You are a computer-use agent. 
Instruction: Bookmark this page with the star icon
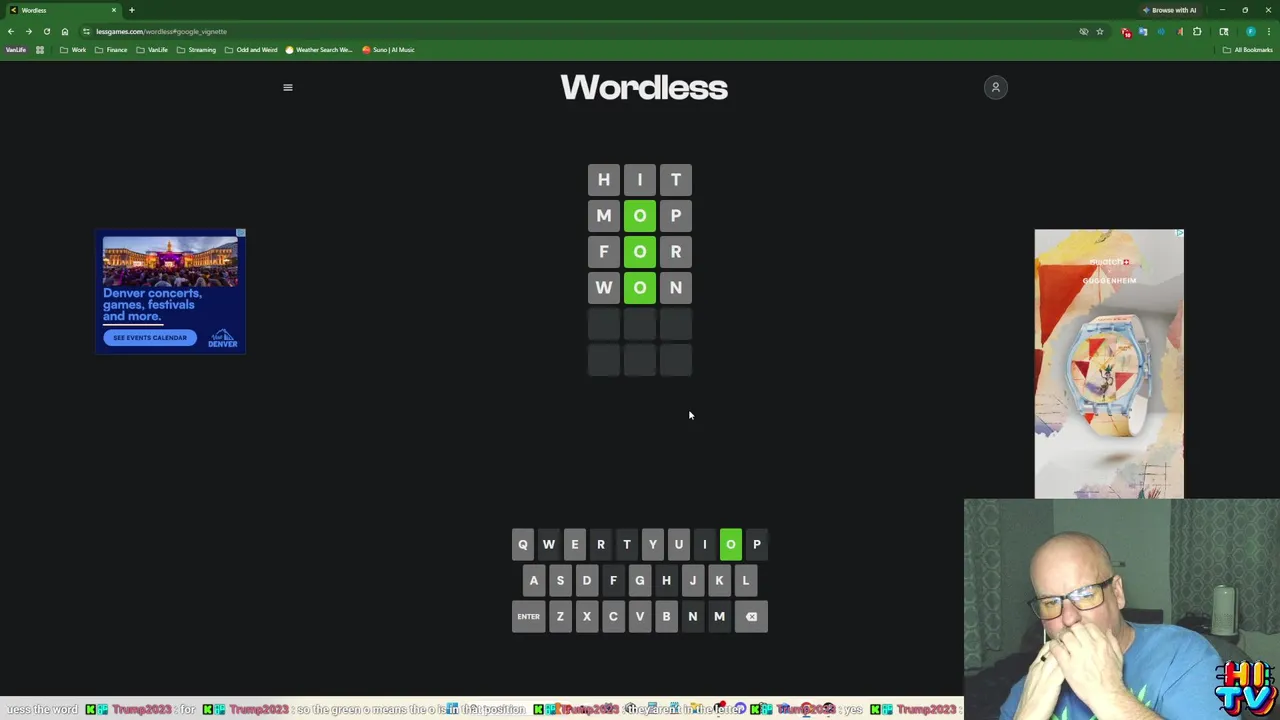click(x=1100, y=31)
